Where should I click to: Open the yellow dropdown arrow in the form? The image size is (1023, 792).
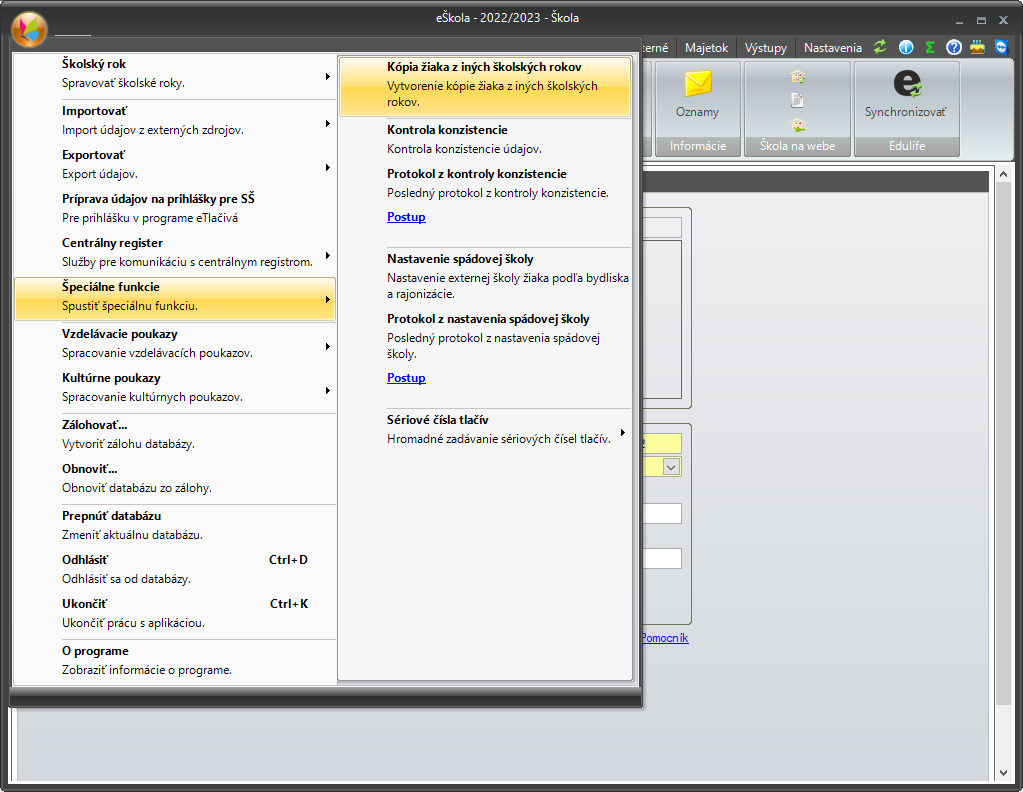(671, 467)
